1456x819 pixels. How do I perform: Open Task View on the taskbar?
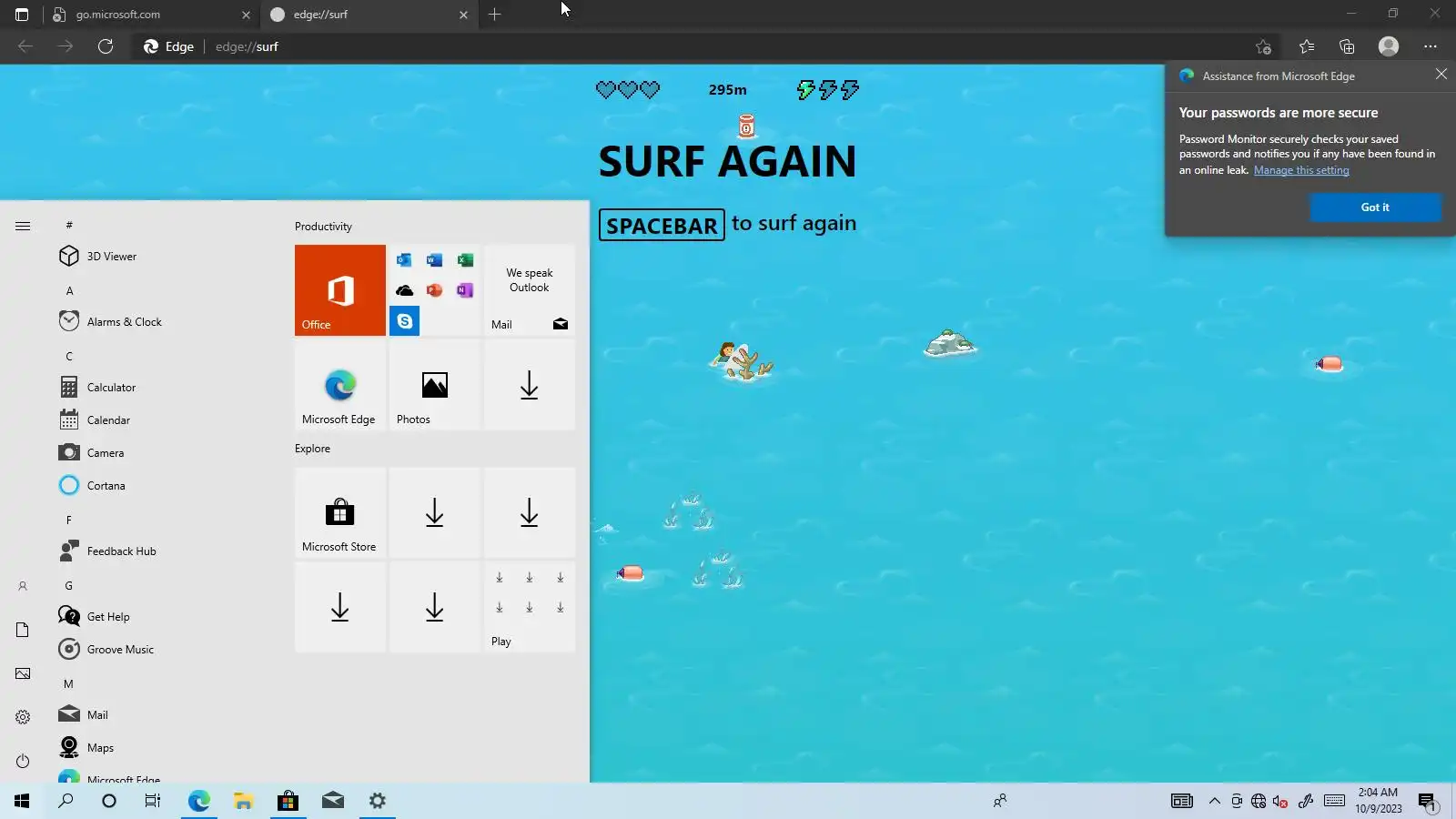pyautogui.click(x=153, y=801)
